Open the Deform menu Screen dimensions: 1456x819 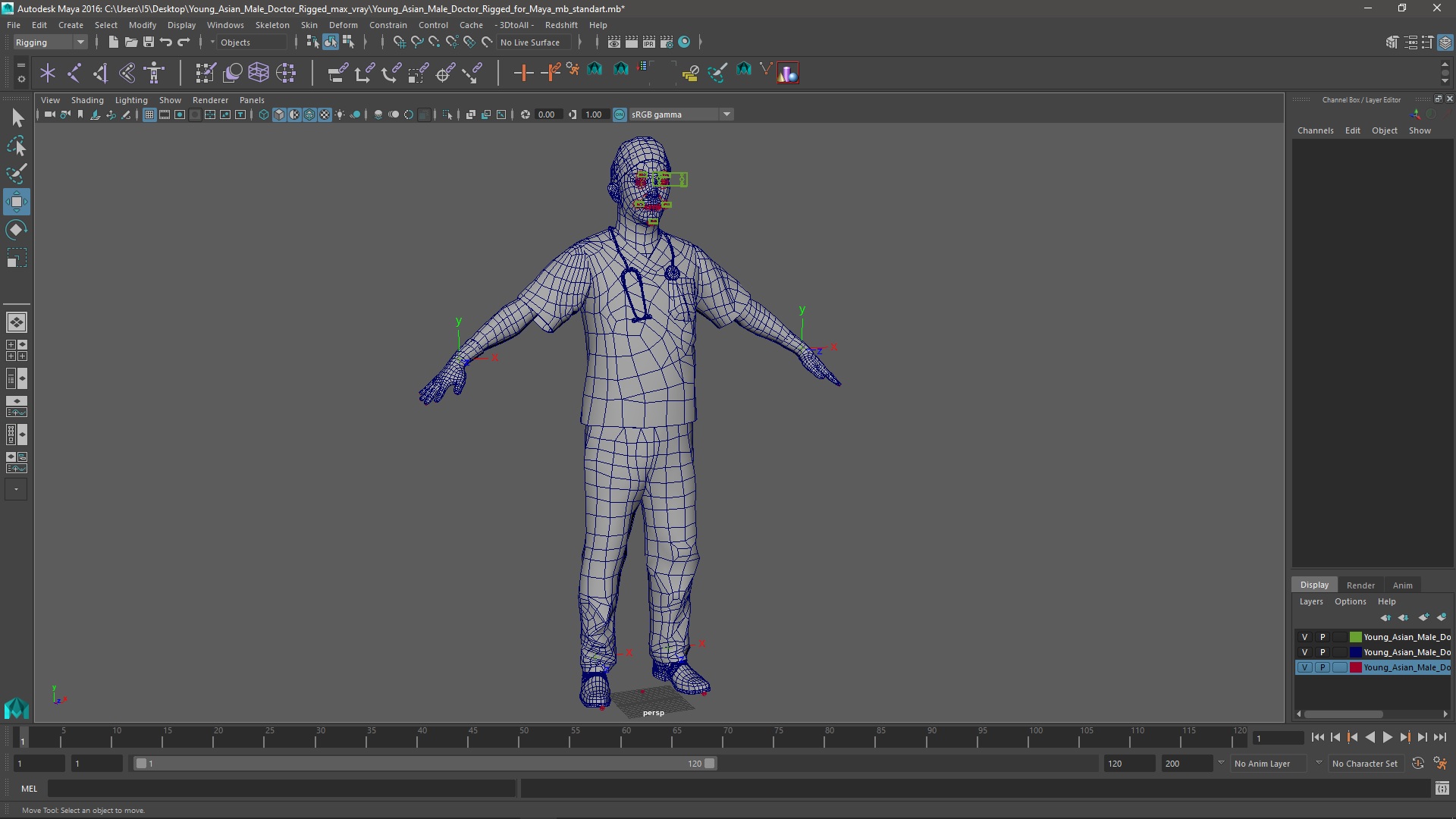coord(343,25)
